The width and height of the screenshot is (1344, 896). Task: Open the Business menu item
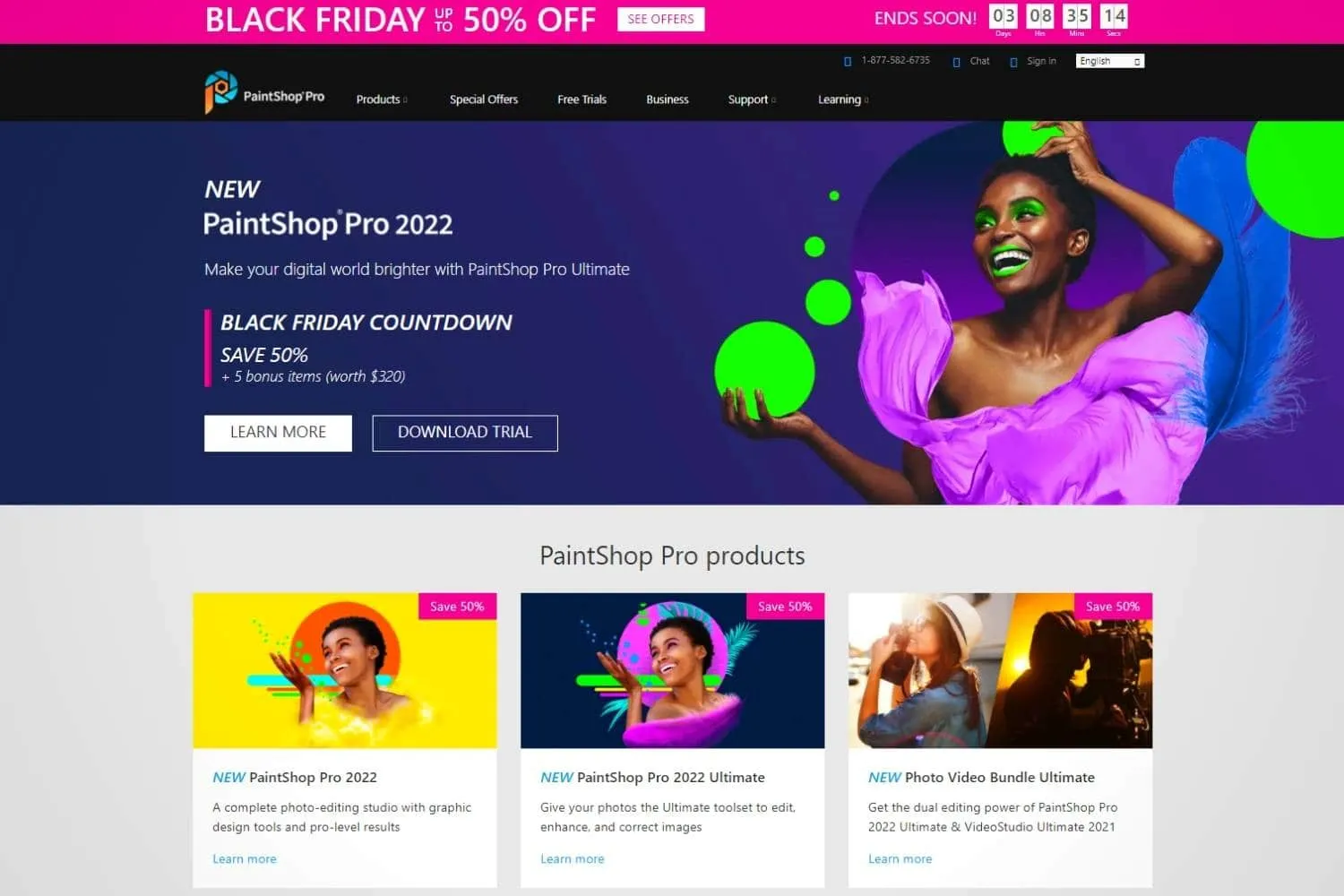pyautogui.click(x=668, y=99)
